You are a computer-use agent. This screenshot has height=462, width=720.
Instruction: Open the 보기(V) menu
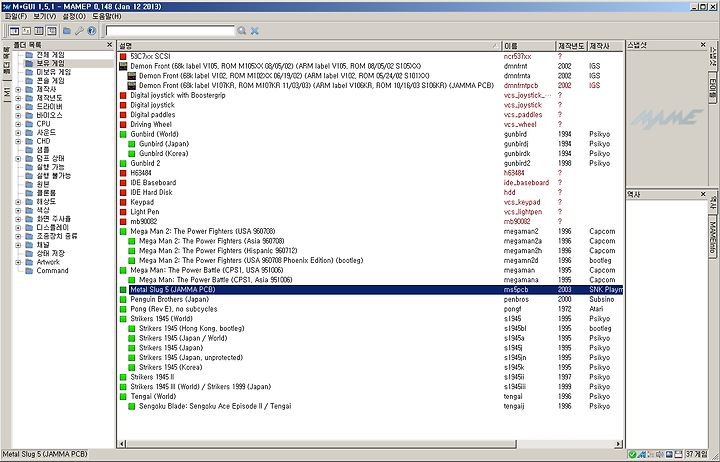click(45, 16)
